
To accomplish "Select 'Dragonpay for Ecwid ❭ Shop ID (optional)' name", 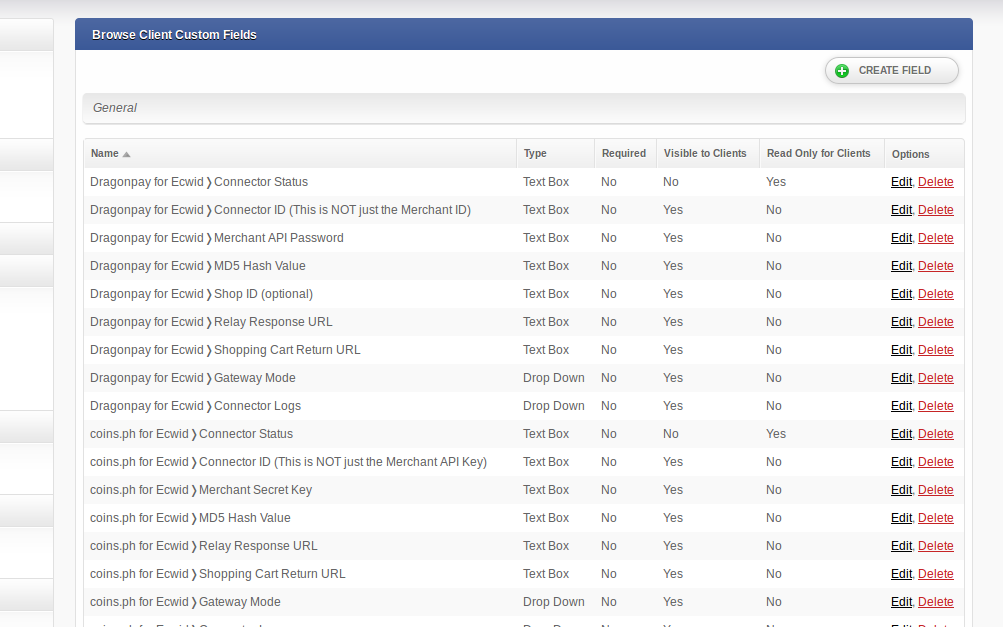I will pyautogui.click(x=201, y=294).
